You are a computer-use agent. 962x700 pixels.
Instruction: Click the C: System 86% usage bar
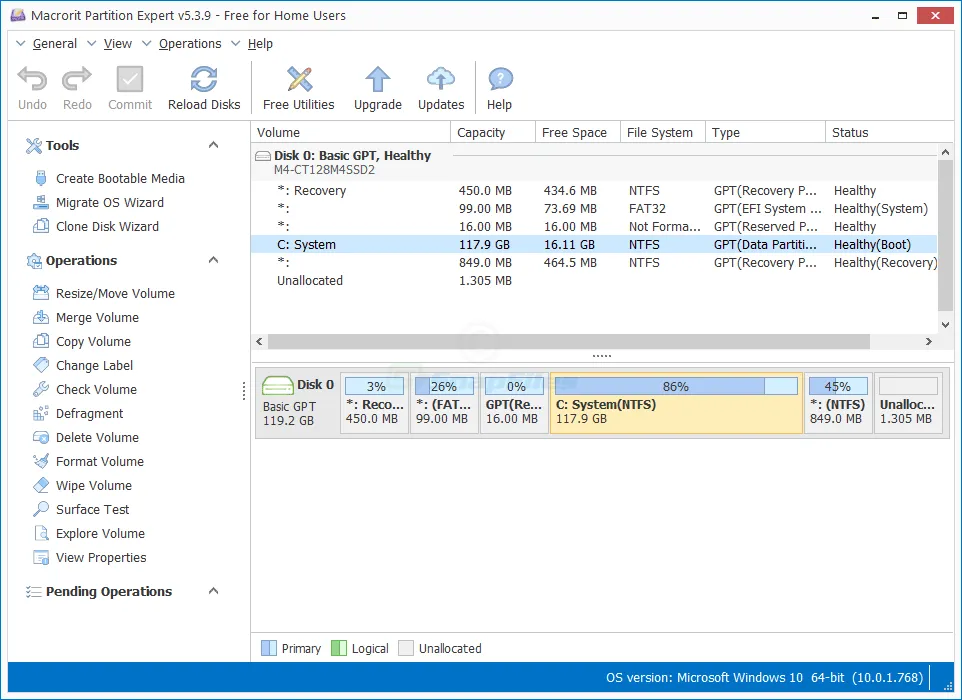(x=676, y=386)
